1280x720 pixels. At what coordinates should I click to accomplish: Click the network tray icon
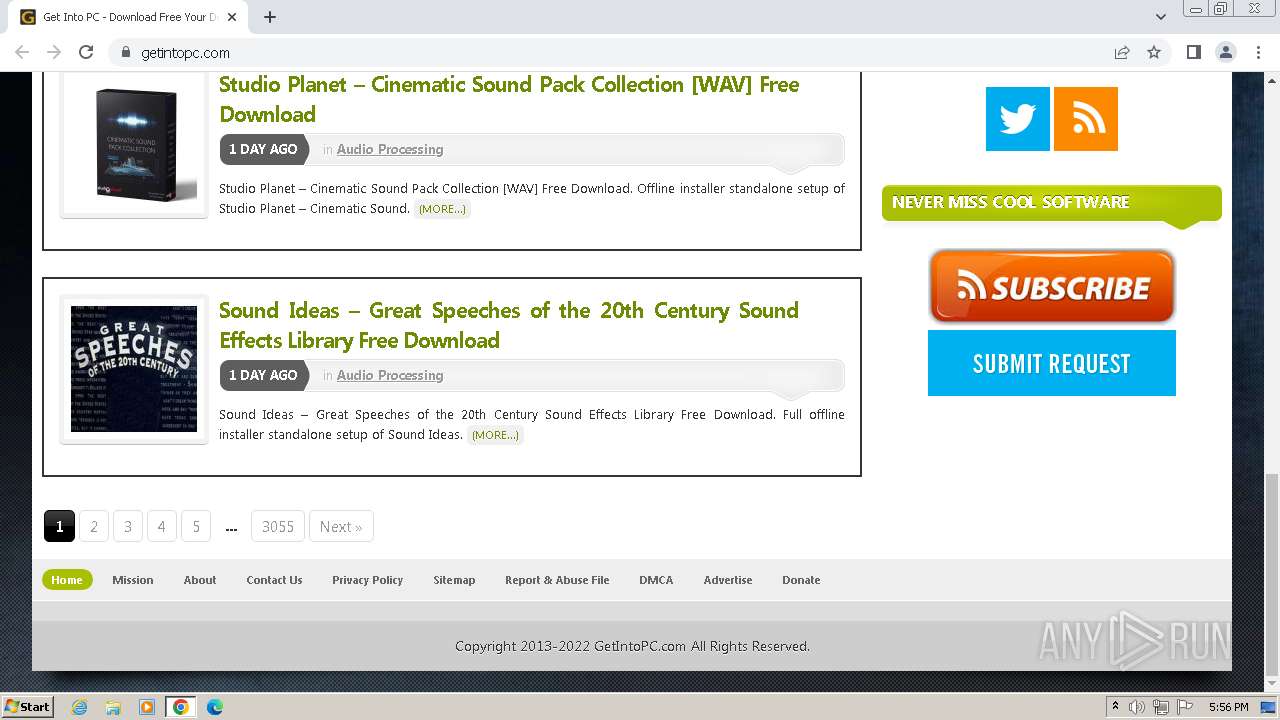[x=1161, y=707]
